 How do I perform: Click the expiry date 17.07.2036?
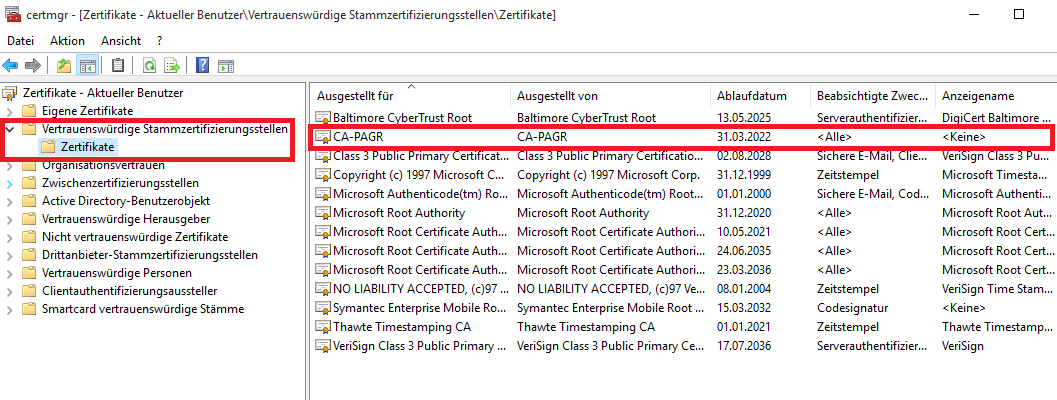tap(744, 346)
